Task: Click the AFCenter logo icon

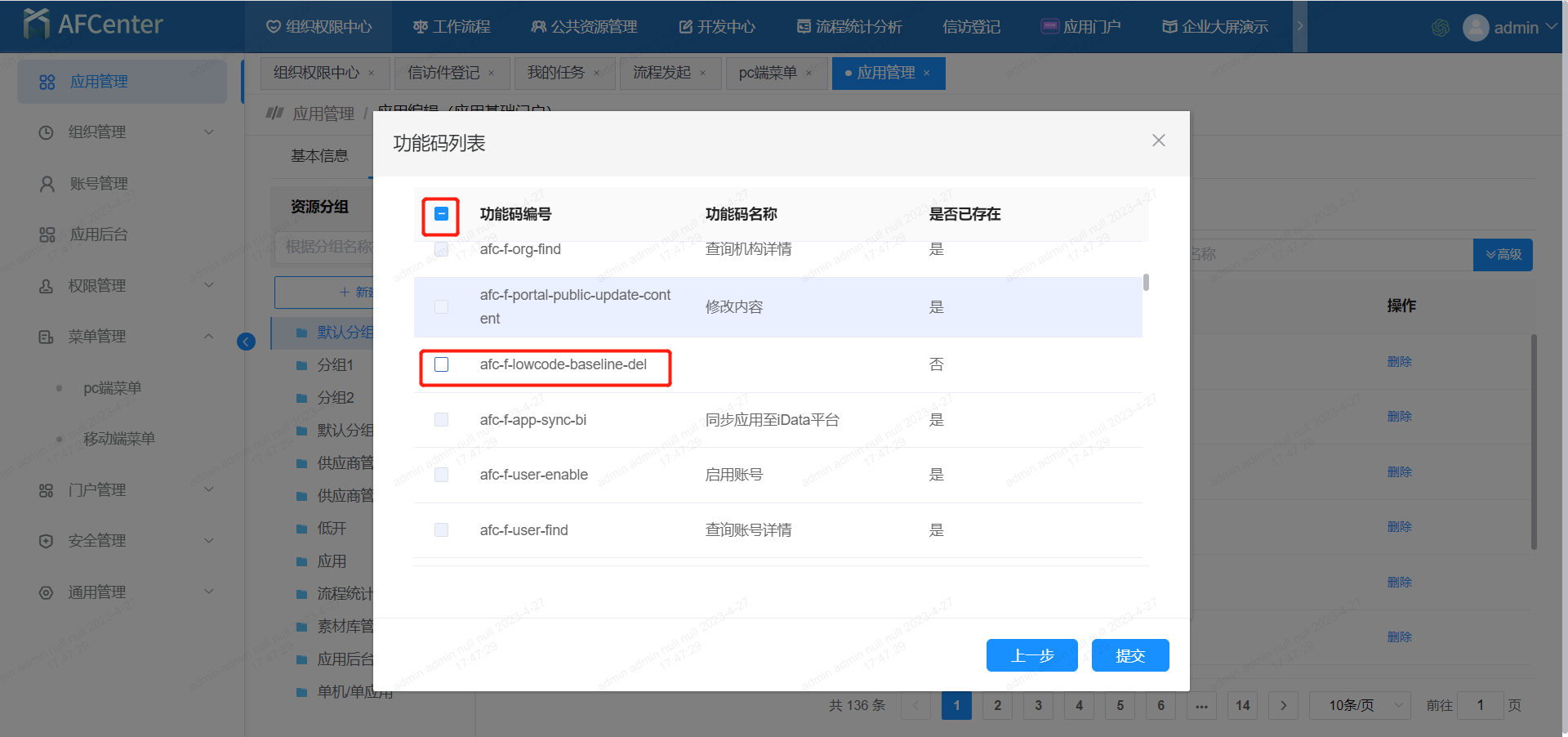Action: point(36,25)
